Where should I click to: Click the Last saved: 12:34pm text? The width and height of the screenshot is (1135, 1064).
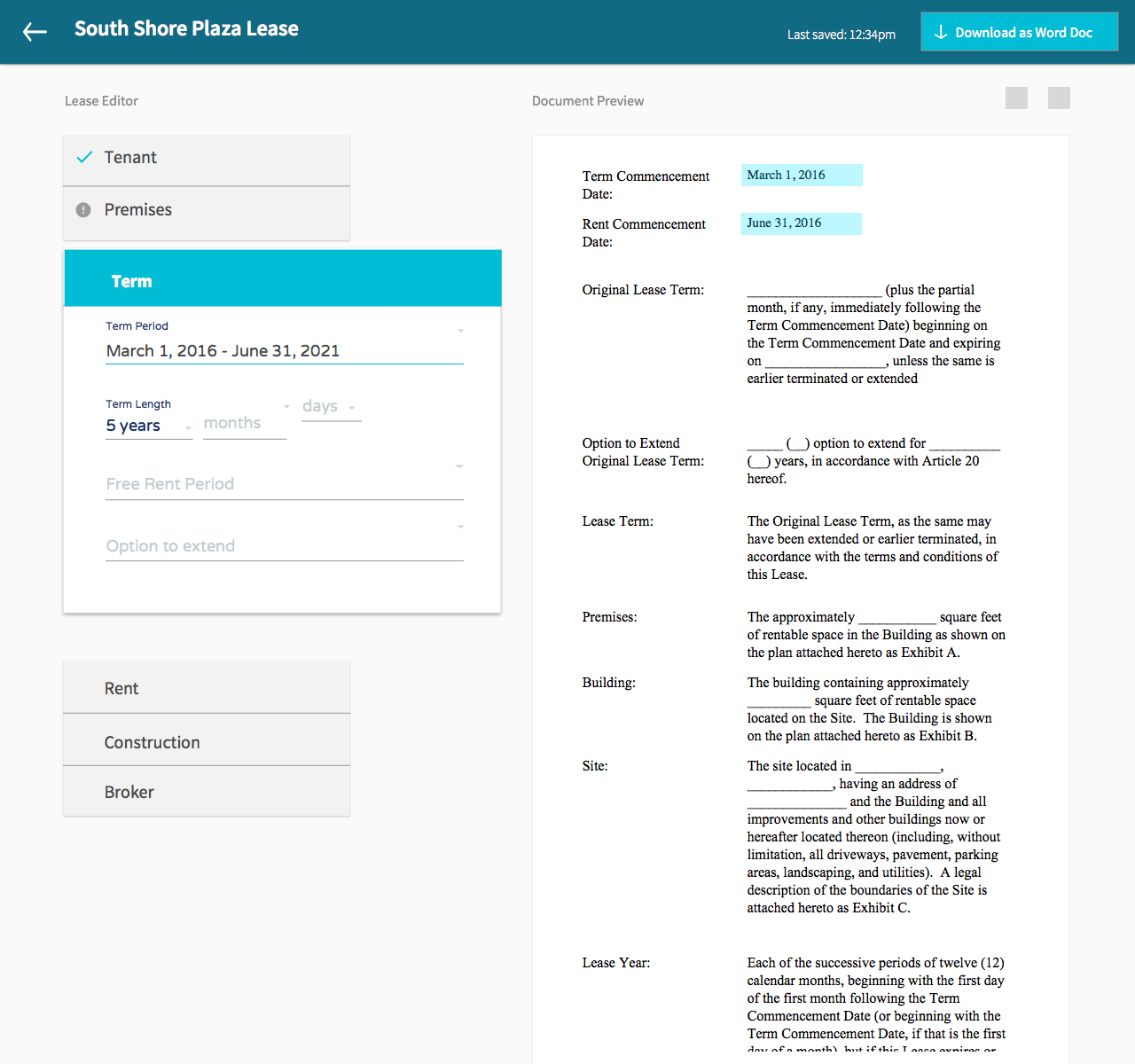841,35
